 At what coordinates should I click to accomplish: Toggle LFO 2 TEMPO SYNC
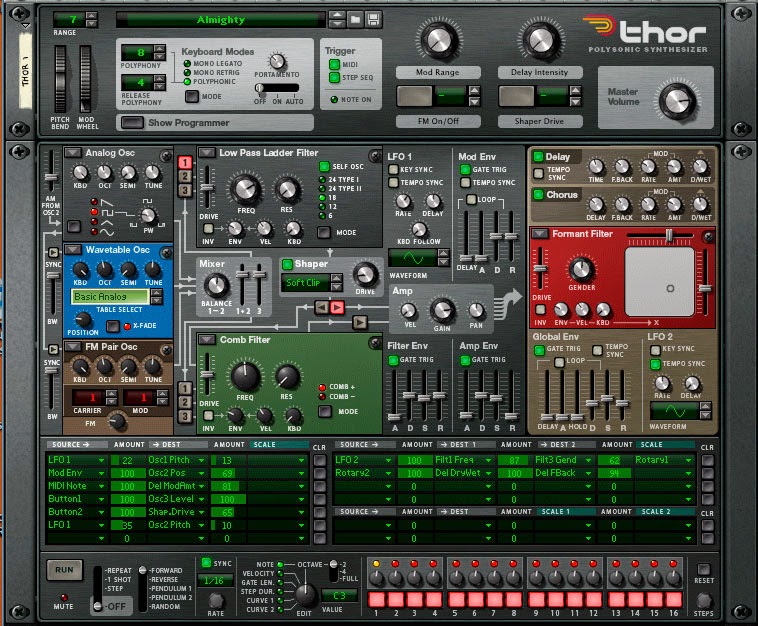pyautogui.click(x=656, y=364)
